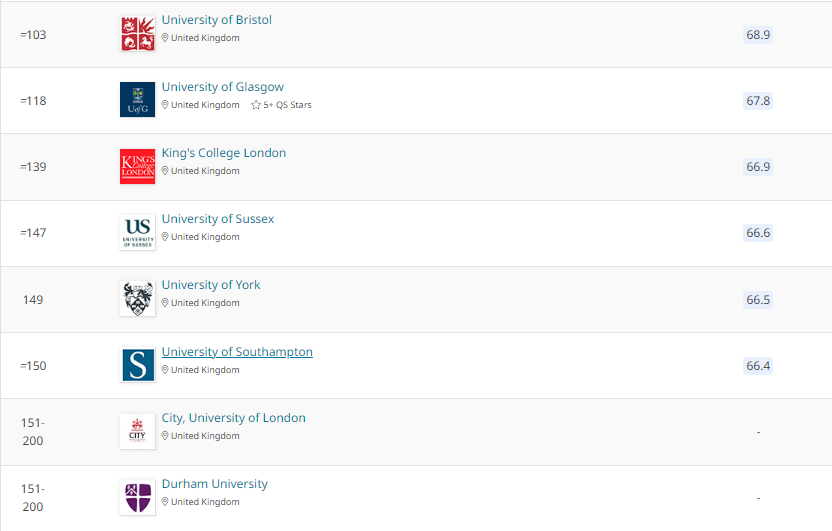
Task: Open the University of Southampton link
Action: [x=237, y=352]
